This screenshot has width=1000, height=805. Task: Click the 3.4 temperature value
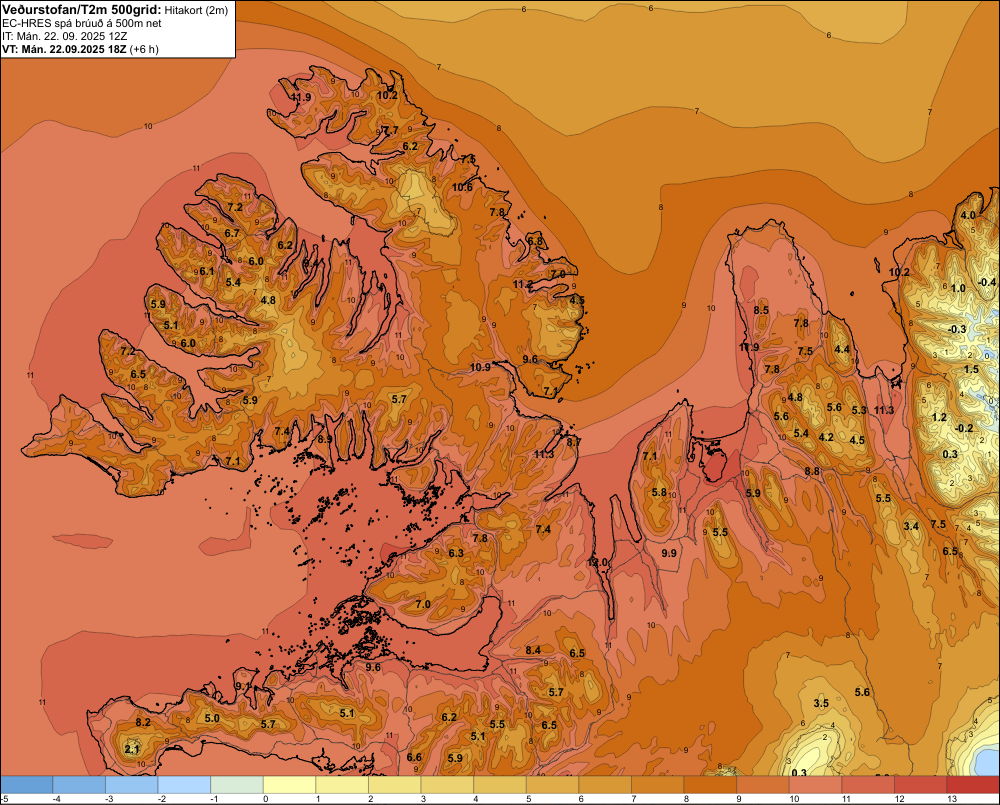tap(911, 526)
